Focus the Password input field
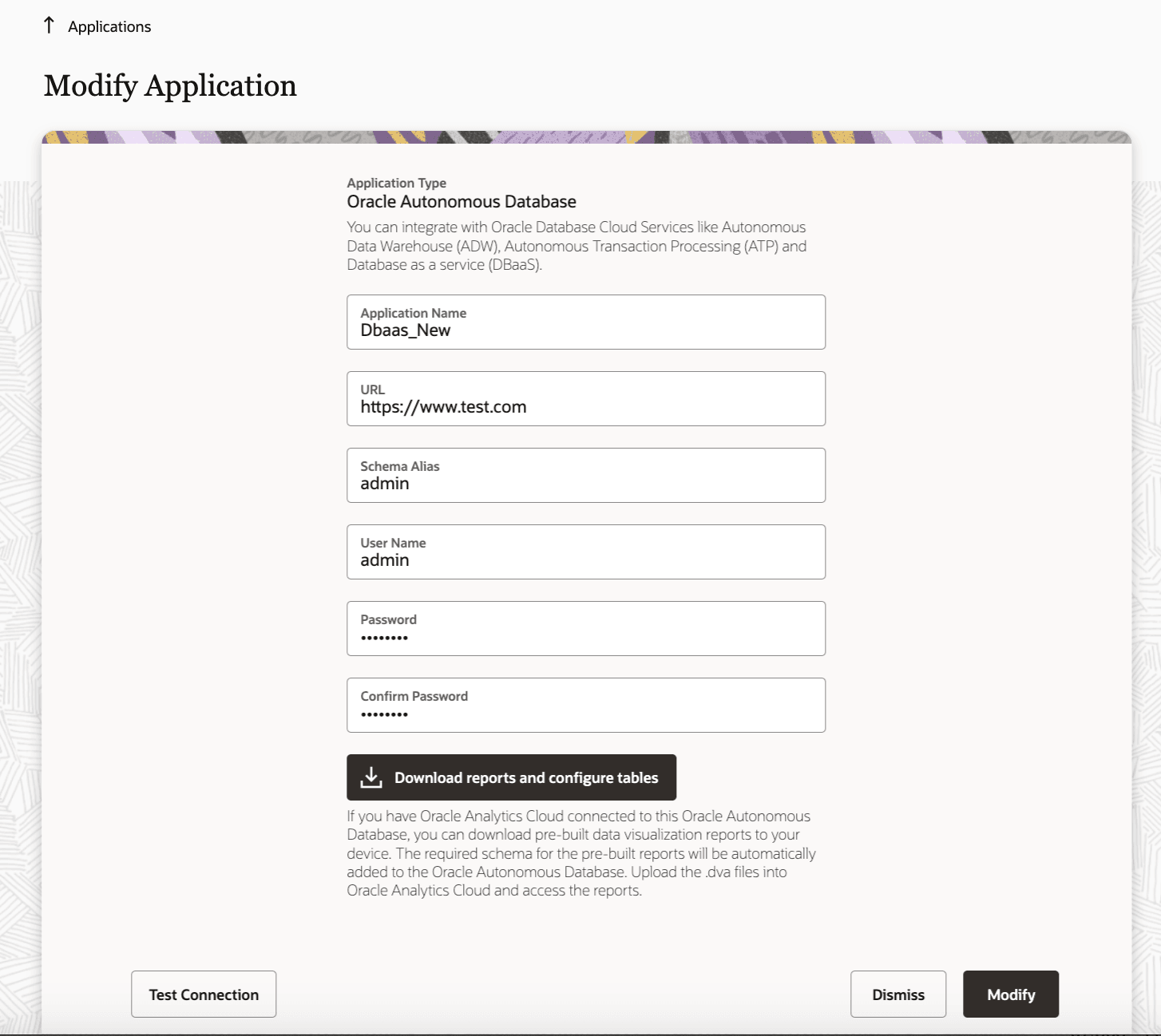This screenshot has width=1161, height=1036. 585,629
